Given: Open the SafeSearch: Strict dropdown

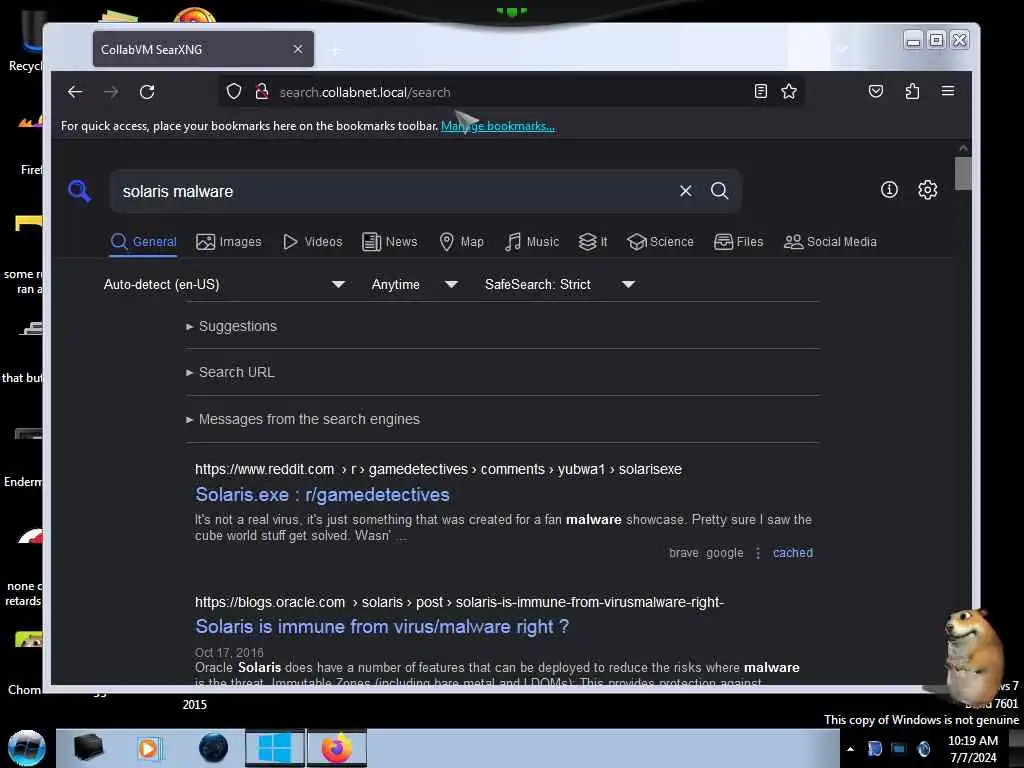Looking at the screenshot, I should 560,284.
